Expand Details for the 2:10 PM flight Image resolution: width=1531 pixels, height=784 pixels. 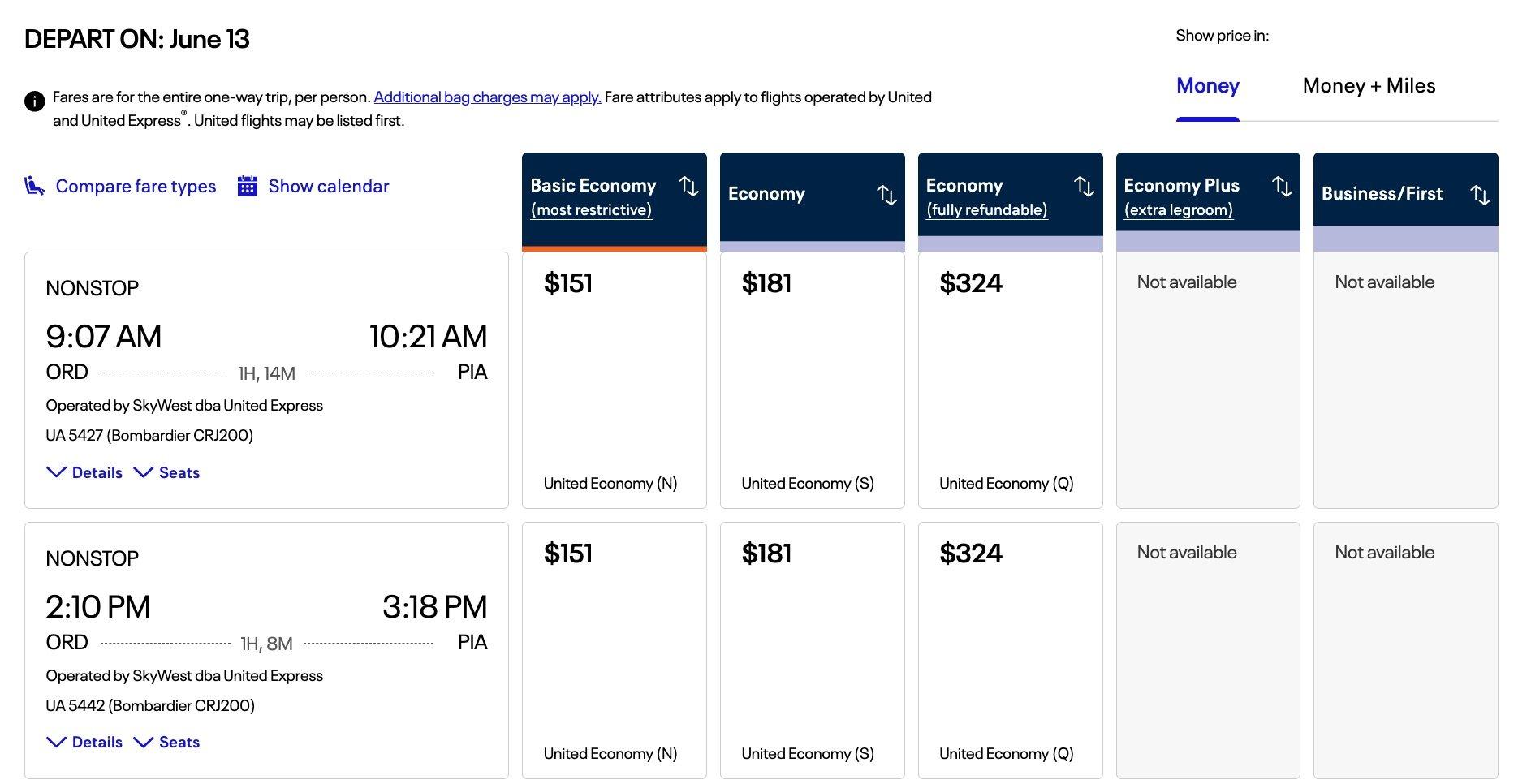tap(84, 742)
